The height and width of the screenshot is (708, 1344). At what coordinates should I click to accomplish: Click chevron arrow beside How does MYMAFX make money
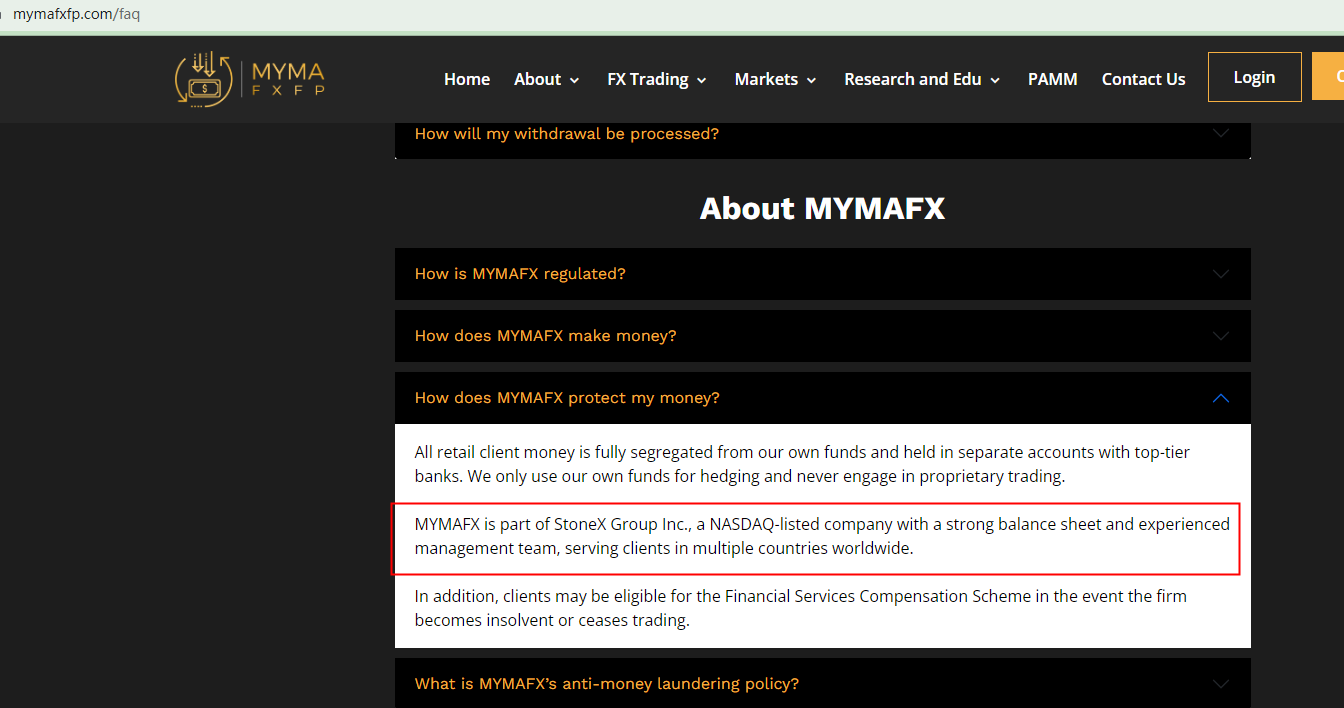pyautogui.click(x=1220, y=336)
